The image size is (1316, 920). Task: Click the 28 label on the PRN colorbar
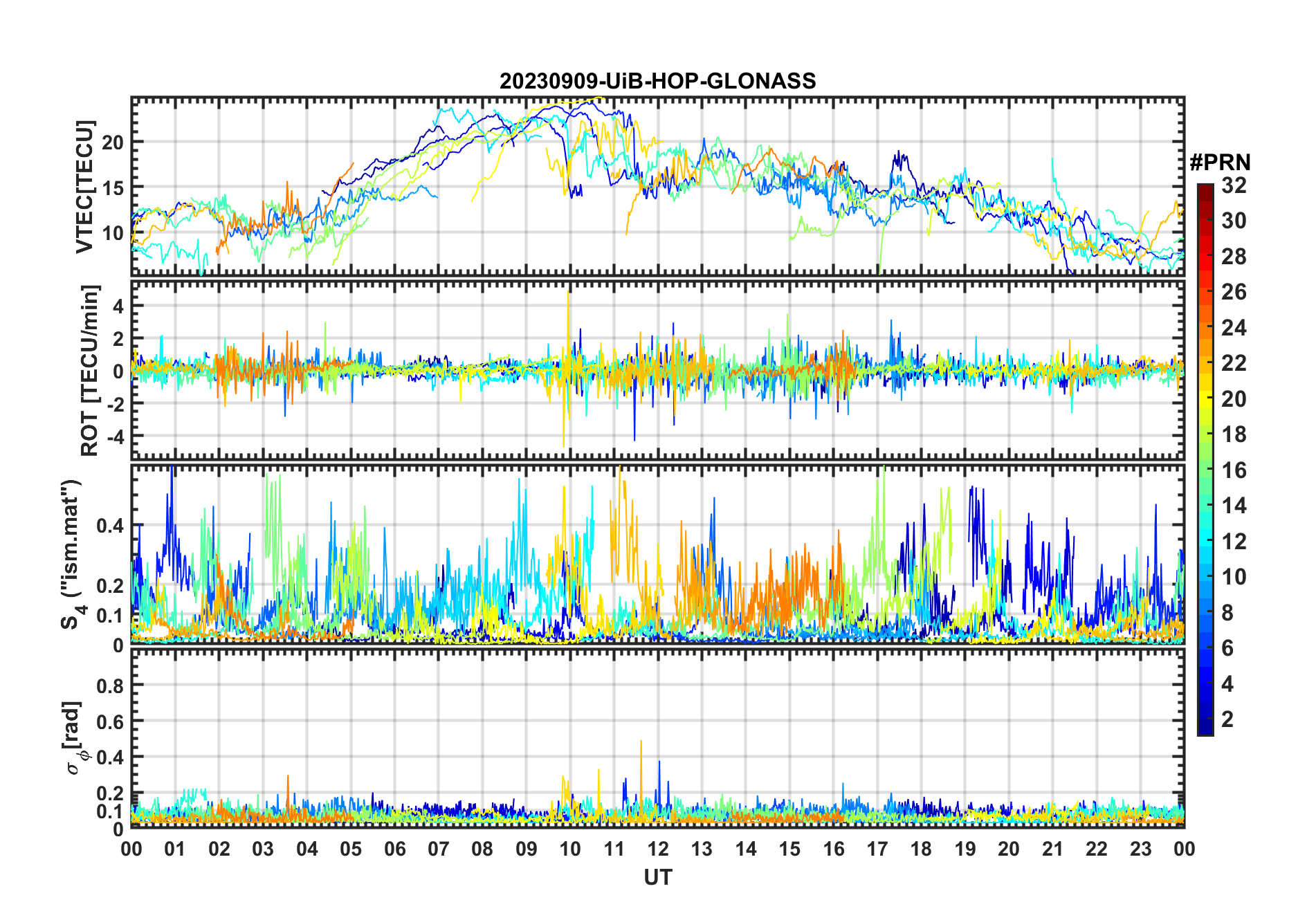(1234, 257)
